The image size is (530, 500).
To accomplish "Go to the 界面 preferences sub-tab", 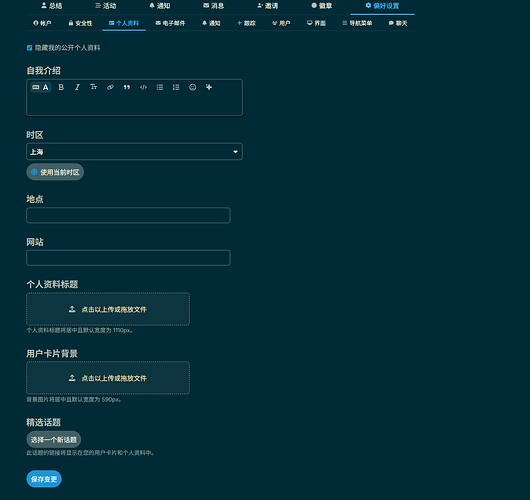I will 316,23.
